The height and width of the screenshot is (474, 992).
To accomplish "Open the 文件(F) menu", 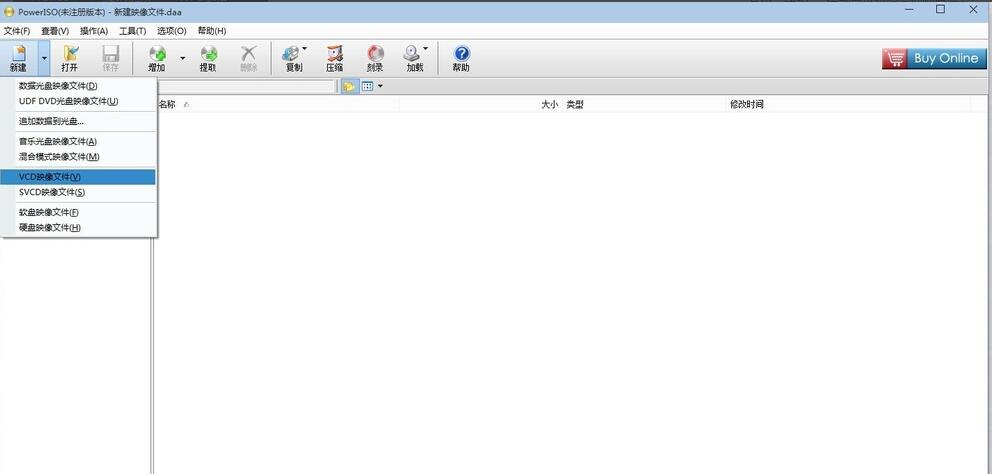I will [x=16, y=31].
